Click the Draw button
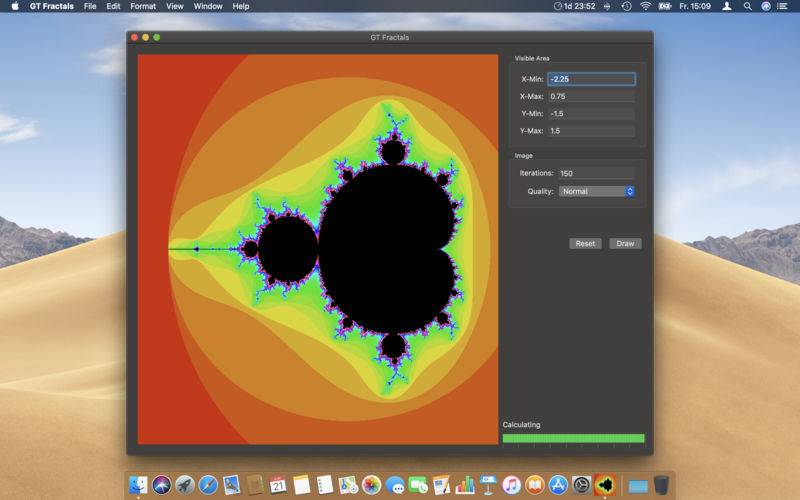The height and width of the screenshot is (500, 800). coord(625,243)
